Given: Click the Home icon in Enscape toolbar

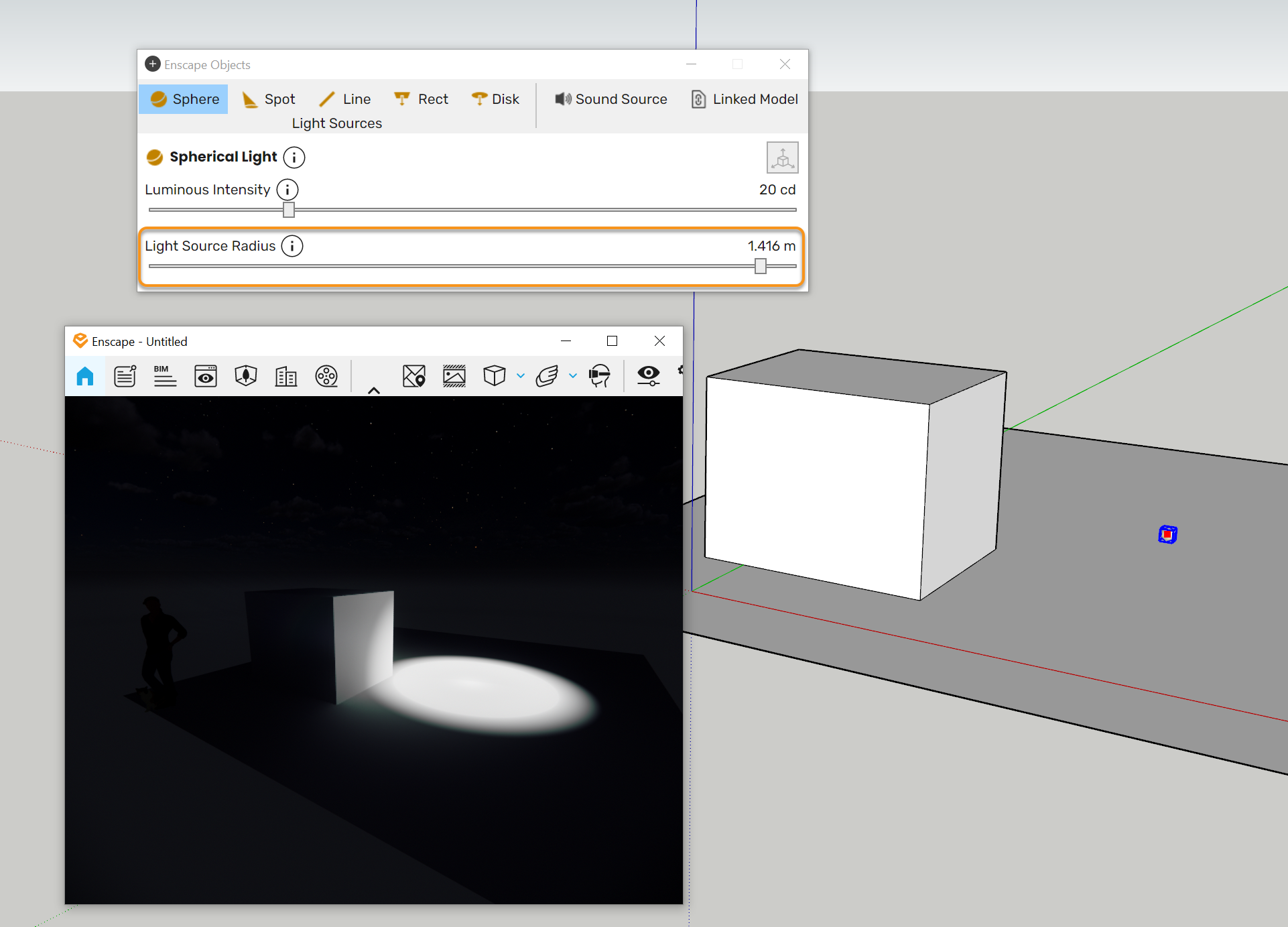Looking at the screenshot, I should (85, 376).
